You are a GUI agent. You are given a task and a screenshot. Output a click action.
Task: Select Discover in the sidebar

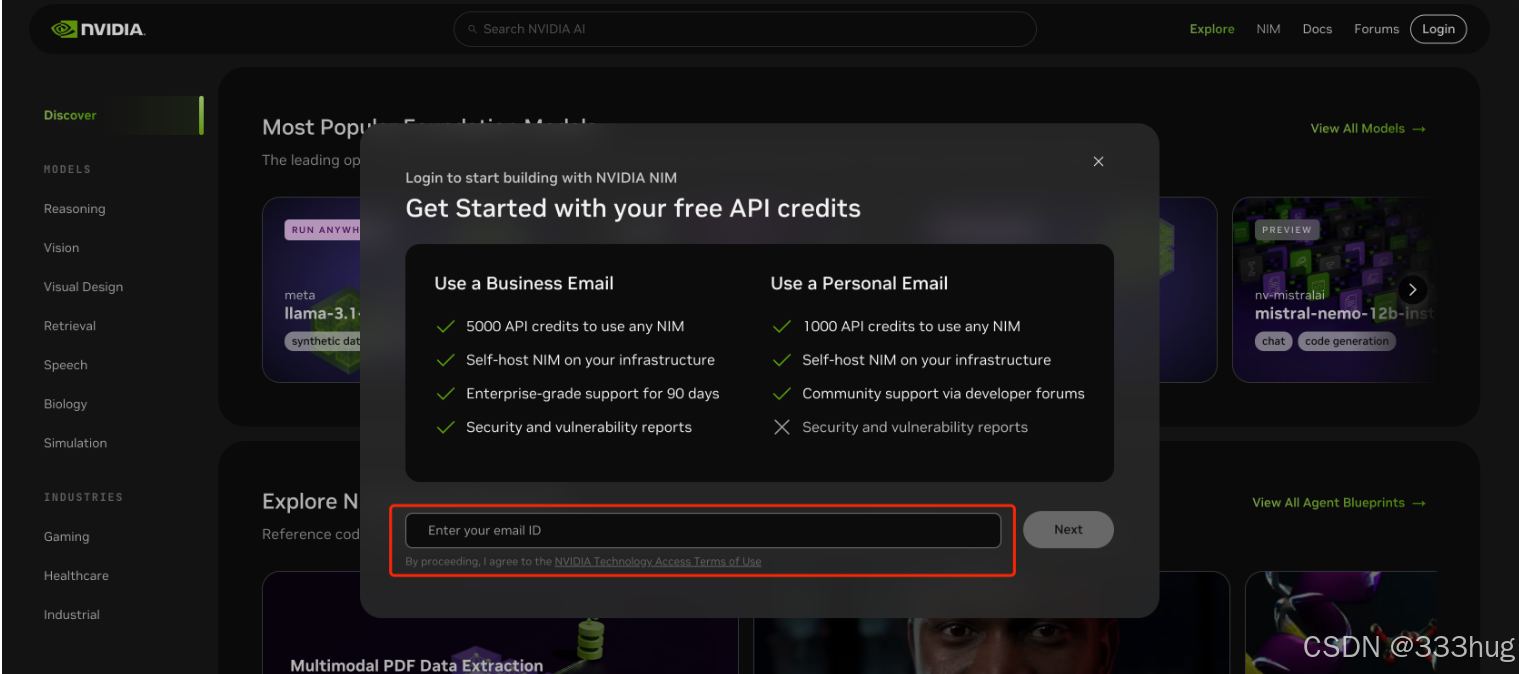point(70,115)
